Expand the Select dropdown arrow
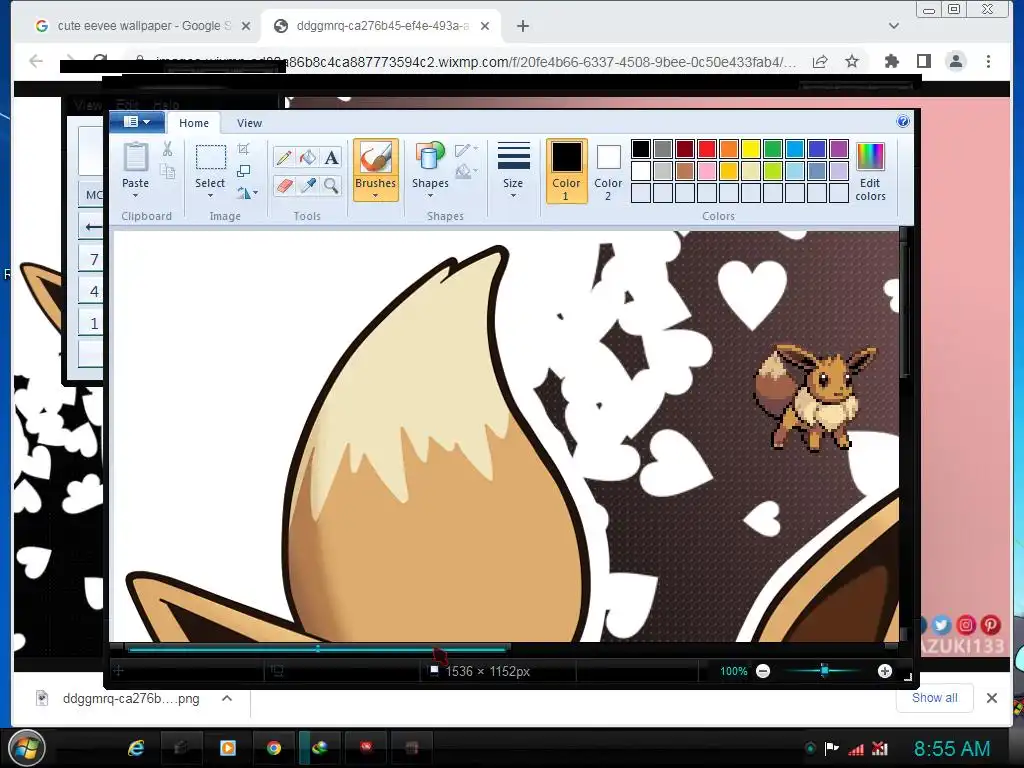1024x768 pixels. click(210, 195)
